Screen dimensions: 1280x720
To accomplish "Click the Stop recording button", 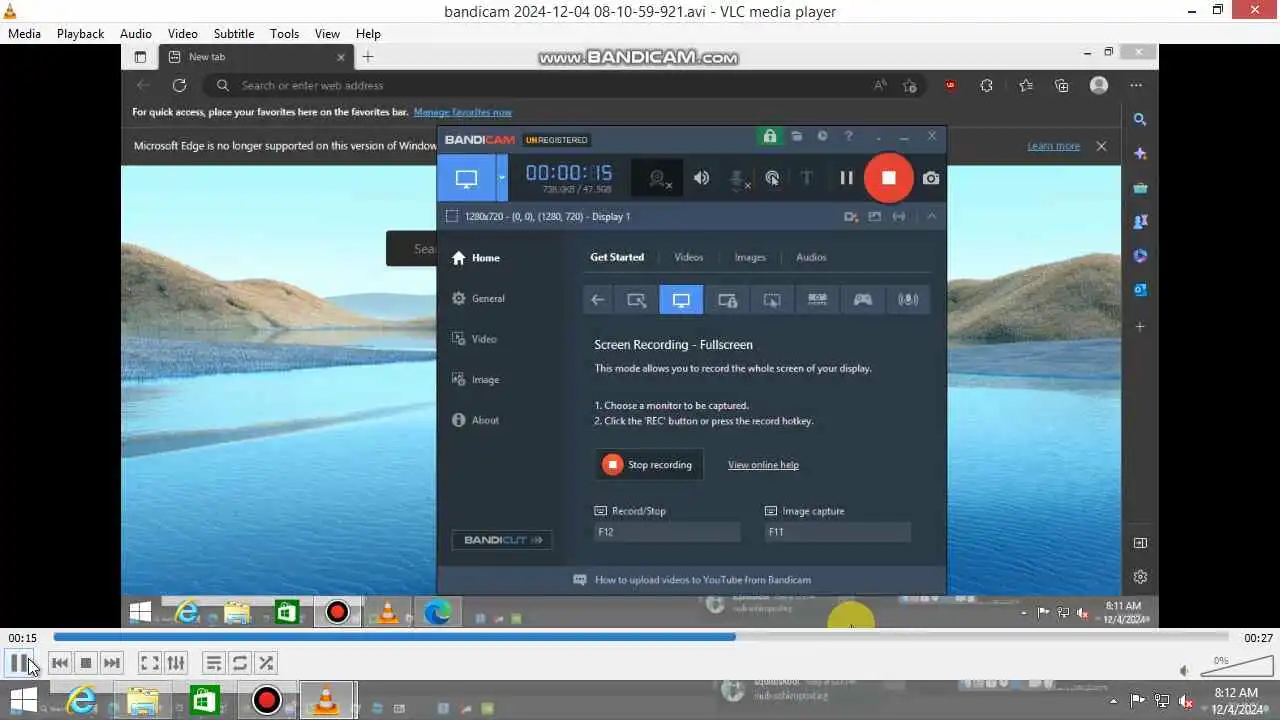I will coord(649,464).
